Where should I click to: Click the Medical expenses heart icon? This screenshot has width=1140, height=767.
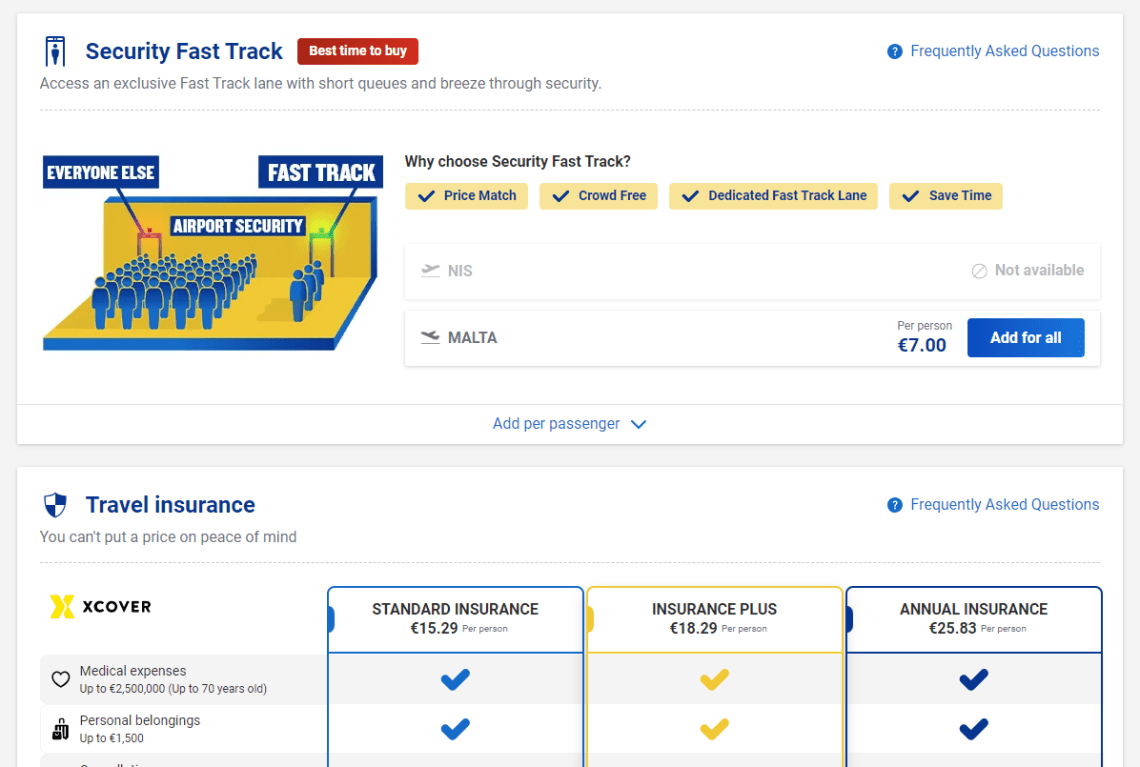(x=61, y=679)
